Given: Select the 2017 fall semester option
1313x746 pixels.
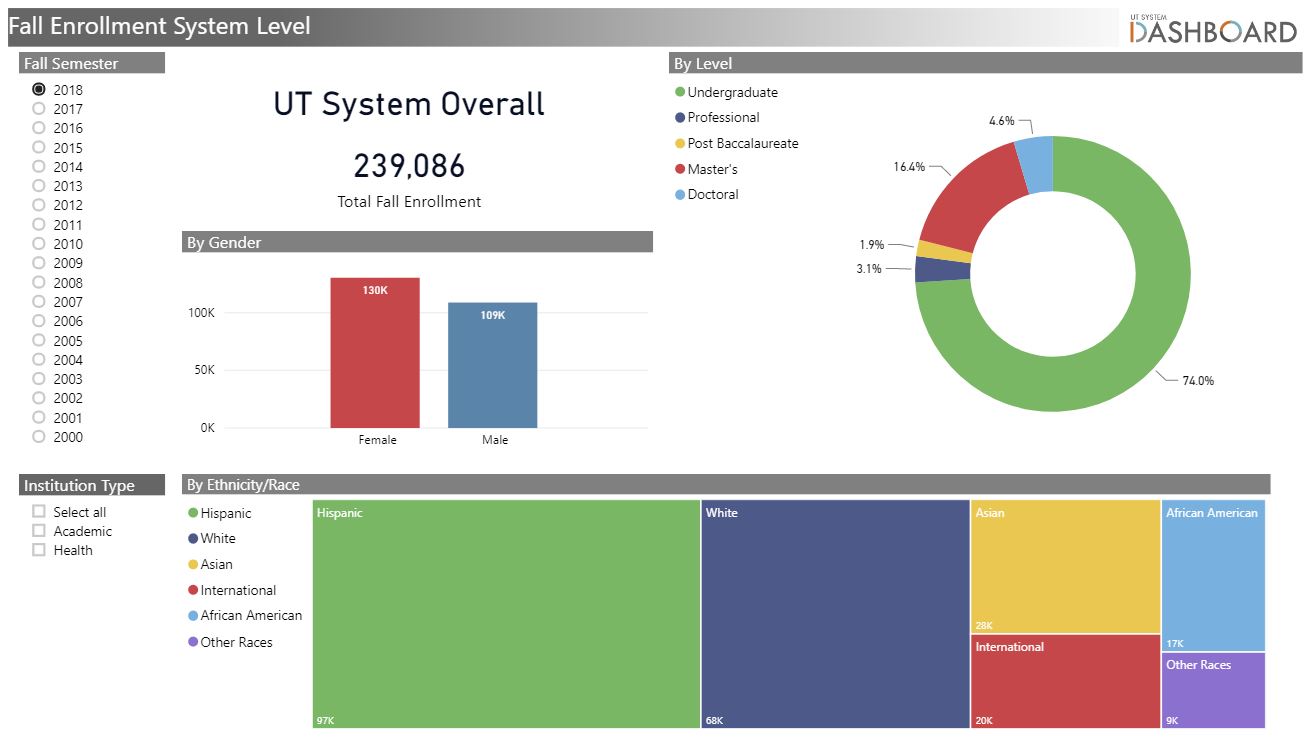Looking at the screenshot, I should [x=39, y=108].
